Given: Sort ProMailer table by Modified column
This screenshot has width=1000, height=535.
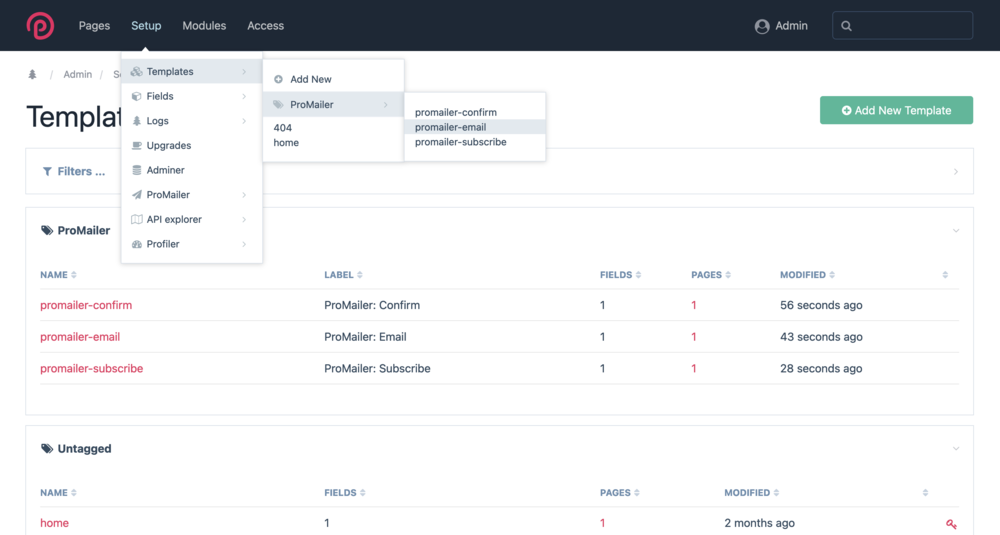Looking at the screenshot, I should pyautogui.click(x=808, y=275).
